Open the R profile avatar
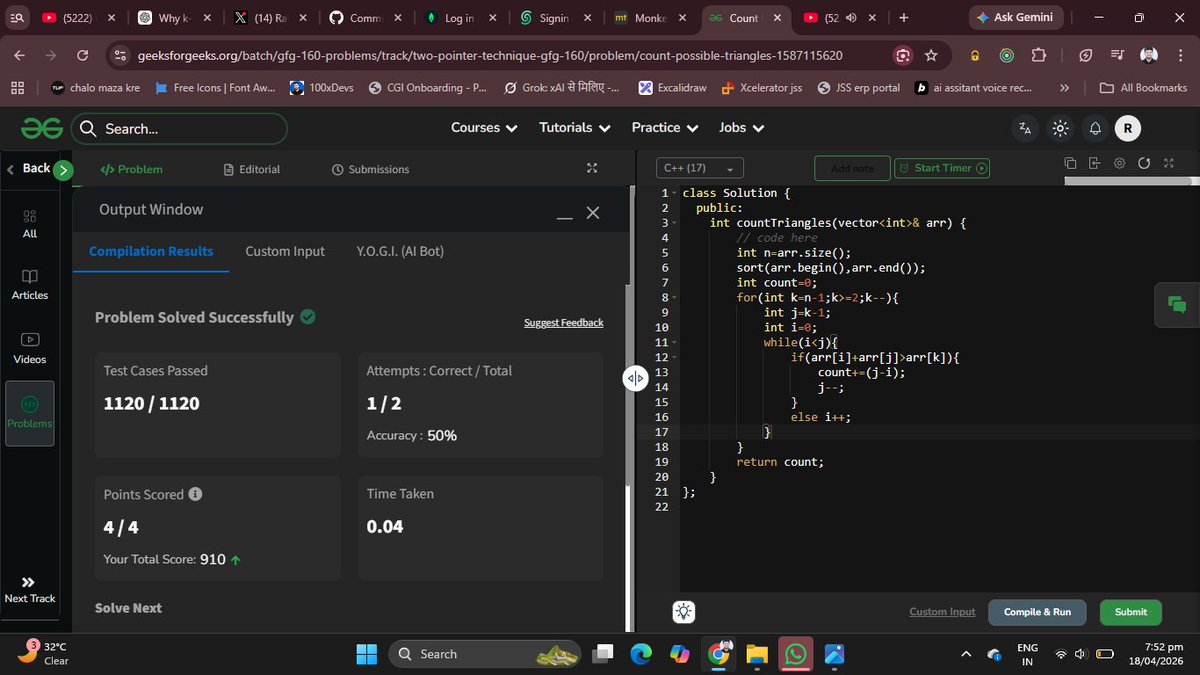The width and height of the screenshot is (1200, 675). pyautogui.click(x=1128, y=128)
